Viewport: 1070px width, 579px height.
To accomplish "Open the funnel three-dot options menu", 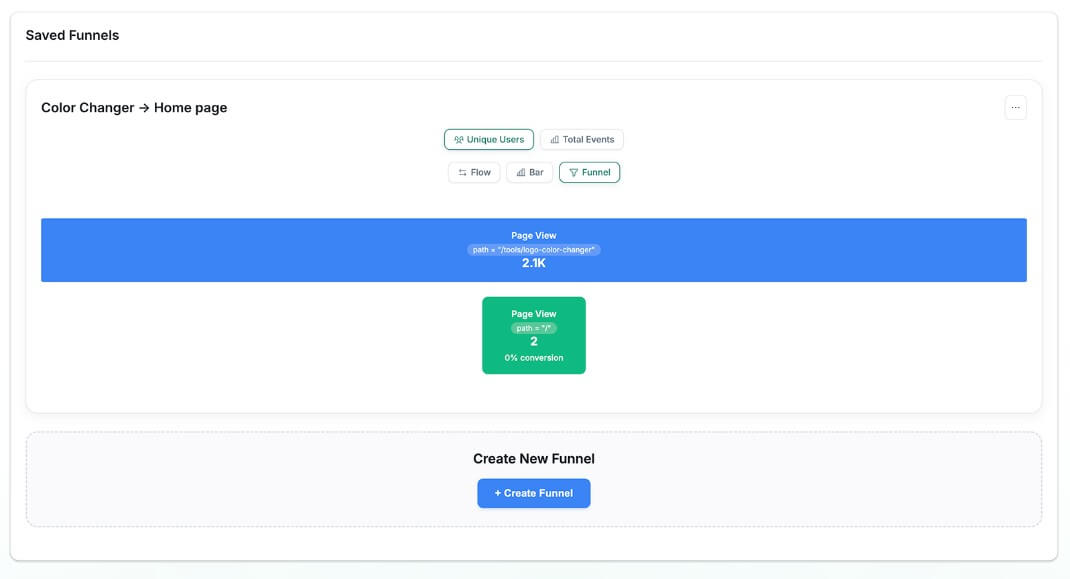I will click(x=1015, y=107).
